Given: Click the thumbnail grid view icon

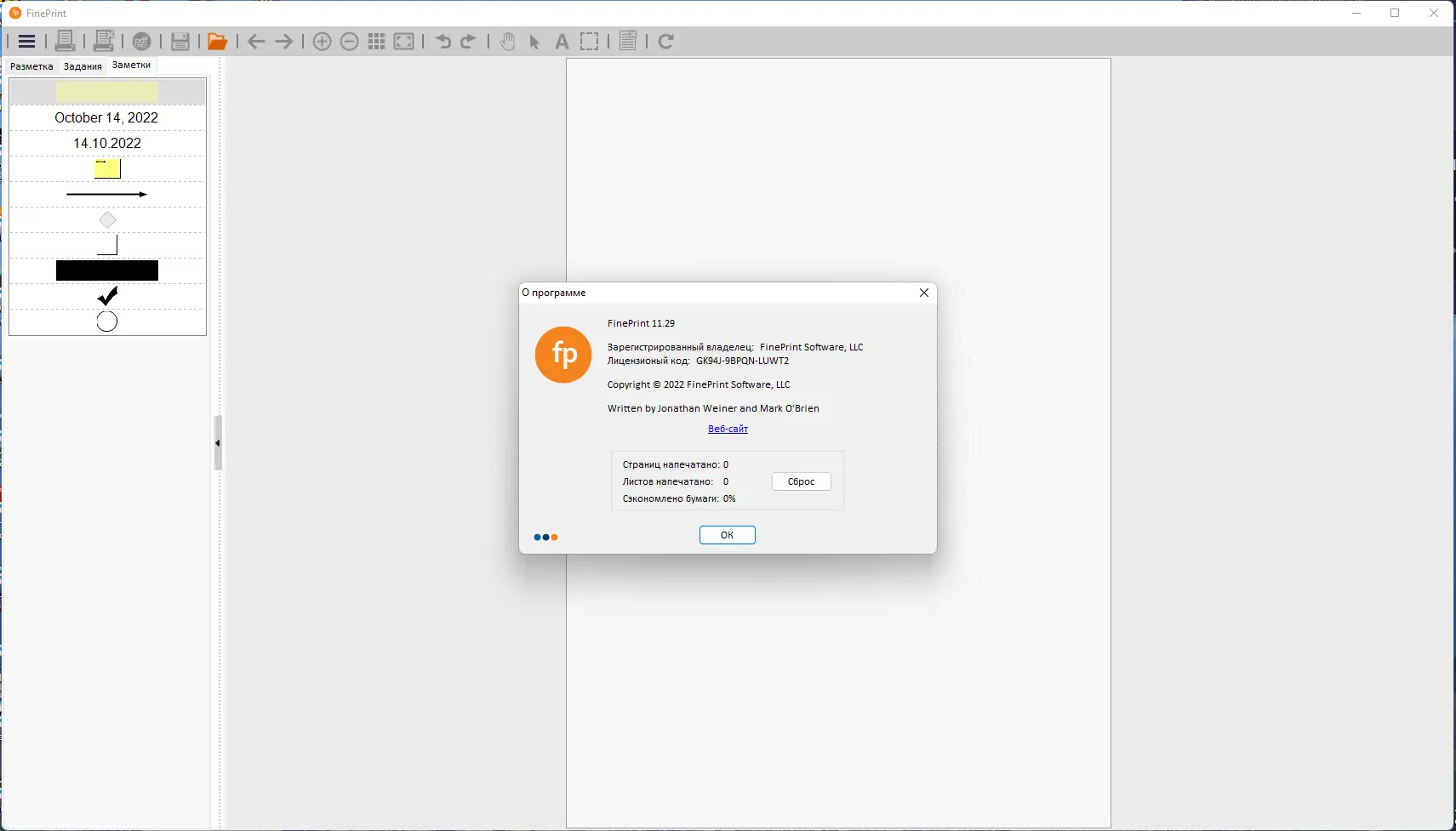Looking at the screenshot, I should [376, 41].
